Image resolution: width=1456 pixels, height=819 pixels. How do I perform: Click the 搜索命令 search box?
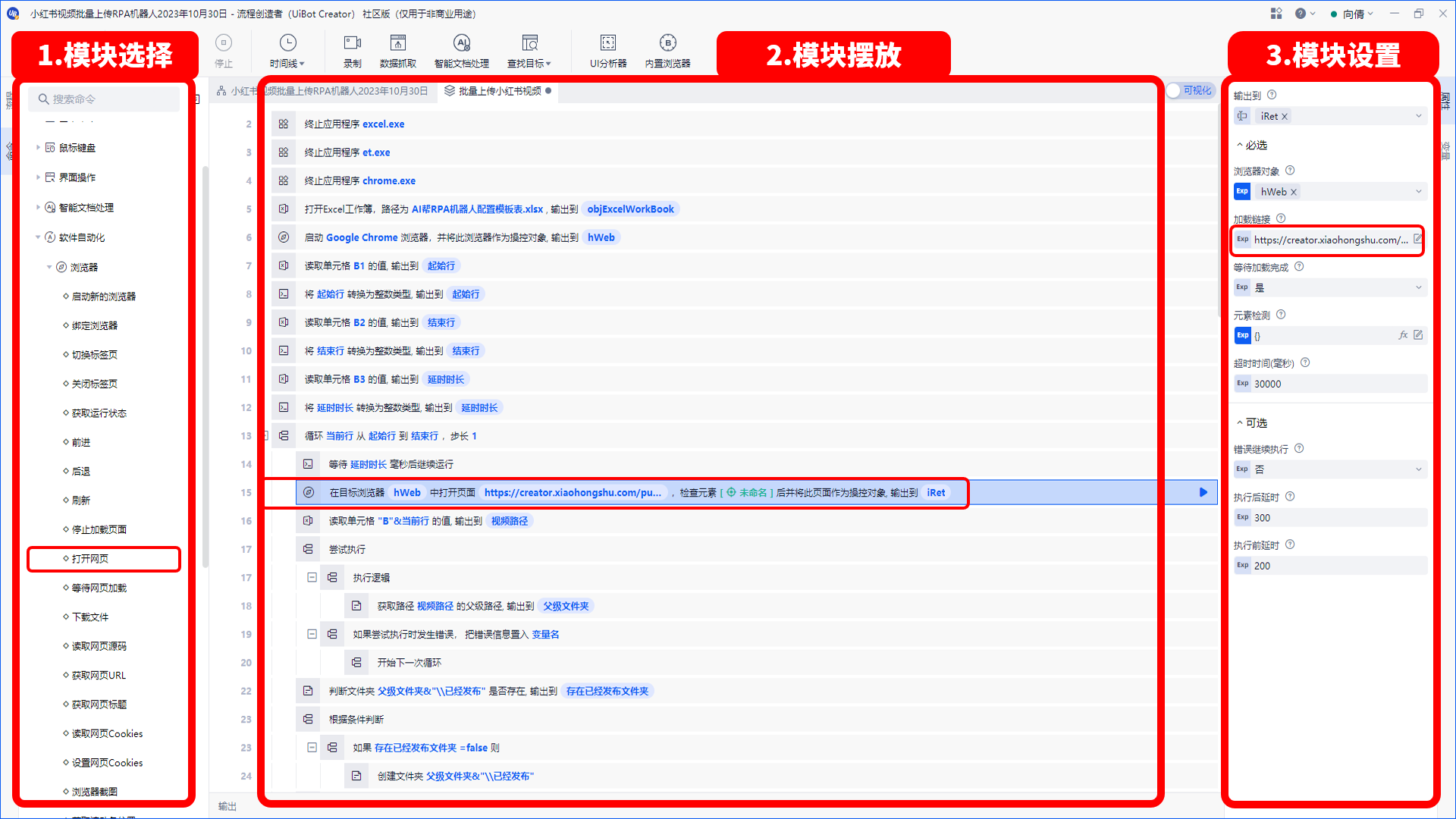coord(104,99)
